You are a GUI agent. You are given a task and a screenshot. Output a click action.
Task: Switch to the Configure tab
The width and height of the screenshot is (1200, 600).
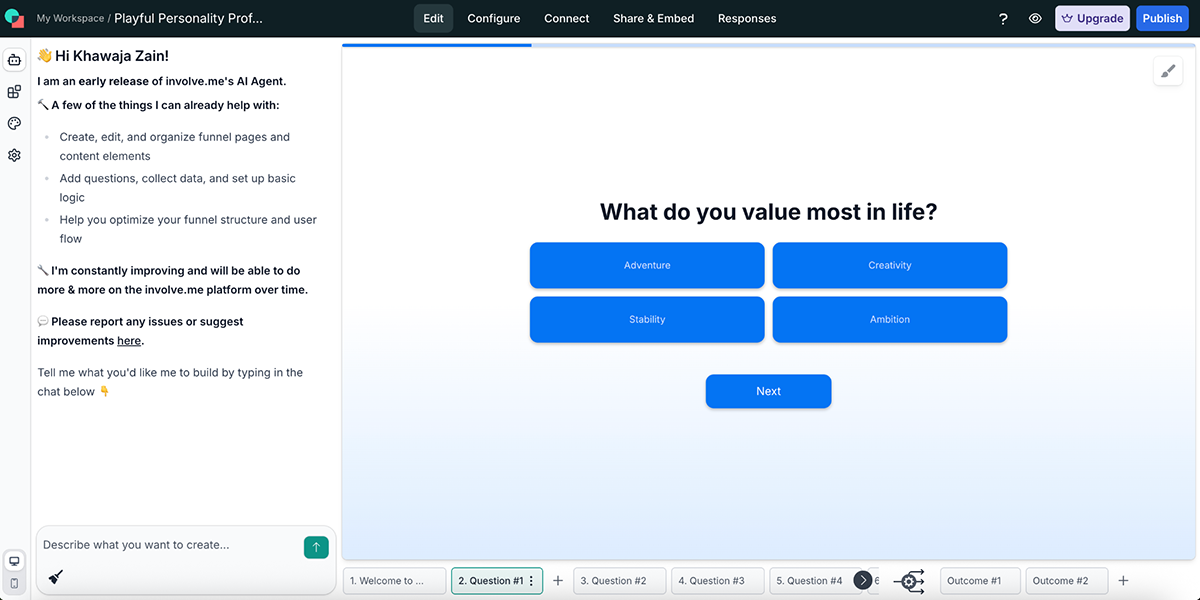(493, 18)
